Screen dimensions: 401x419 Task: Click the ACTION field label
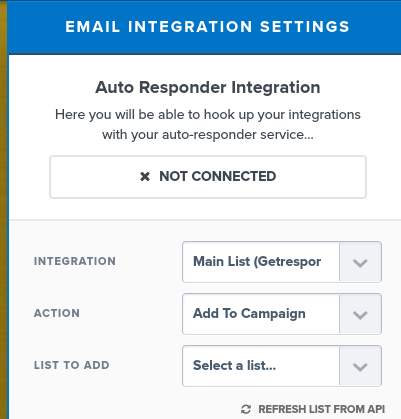click(57, 313)
